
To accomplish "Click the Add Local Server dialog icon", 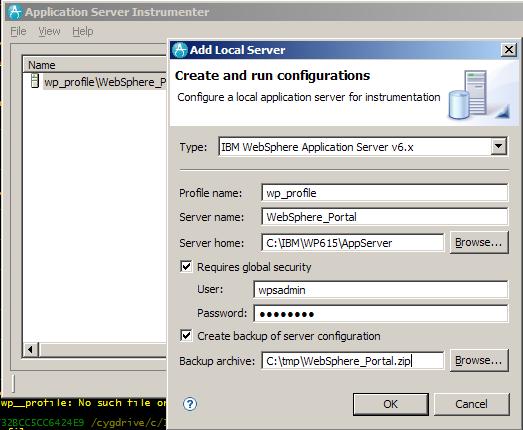I will click(180, 50).
